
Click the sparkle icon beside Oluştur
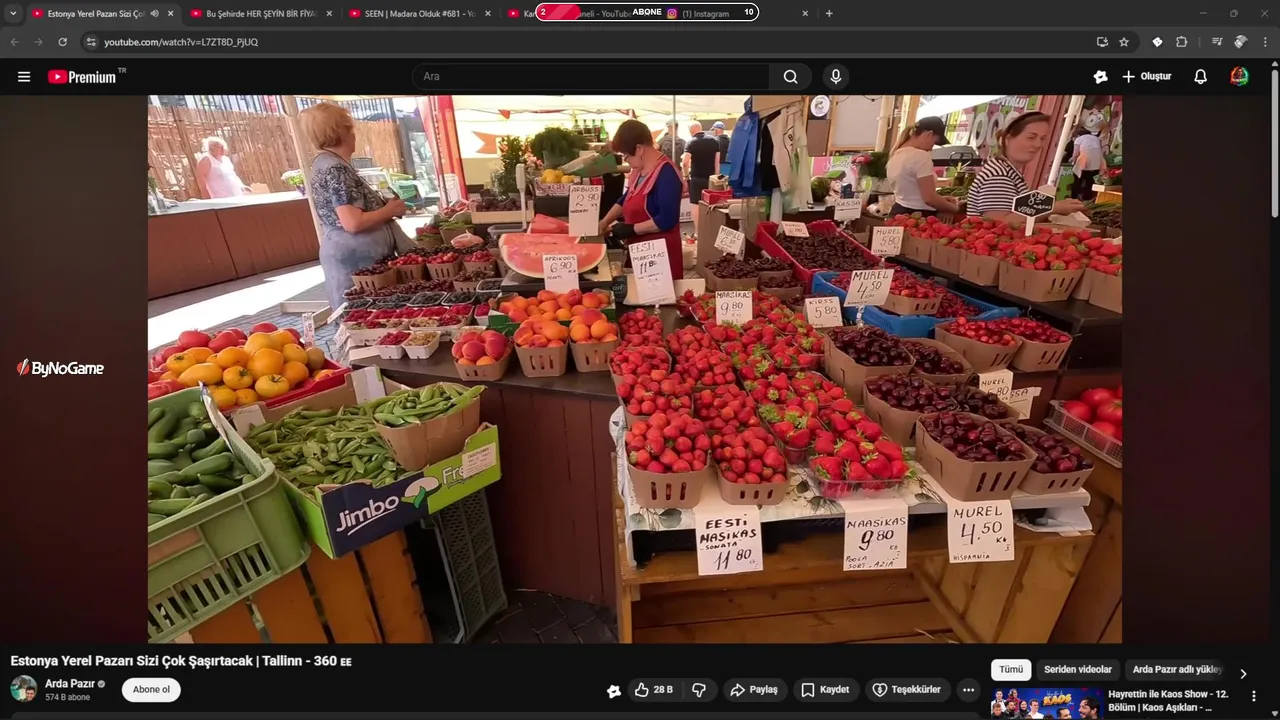pos(1101,77)
